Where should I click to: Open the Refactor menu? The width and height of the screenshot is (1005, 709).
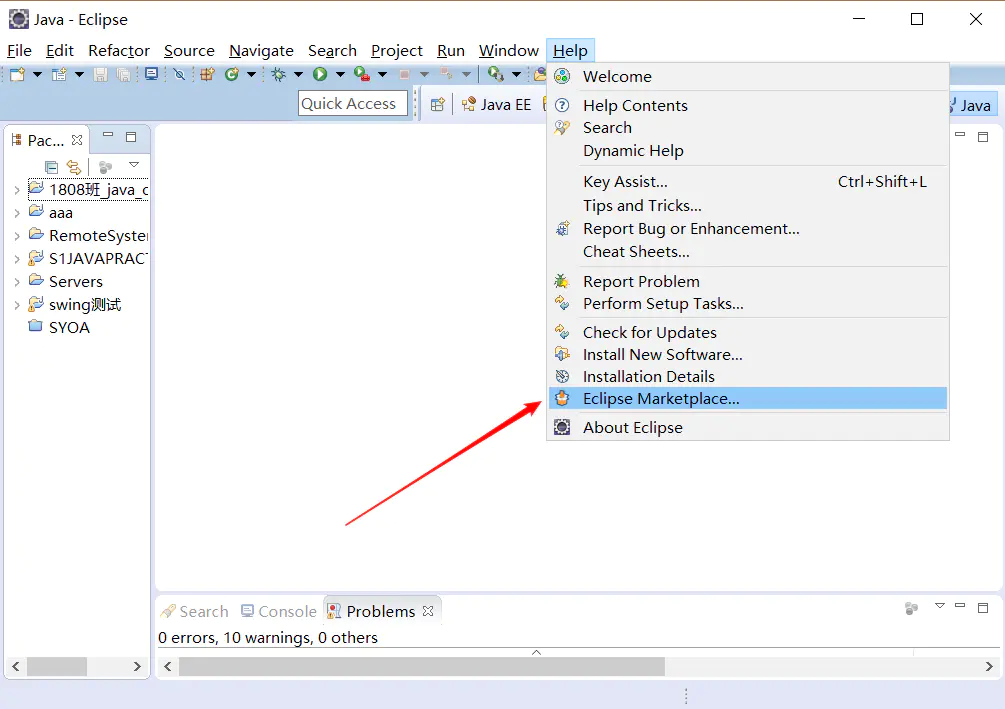pos(119,51)
